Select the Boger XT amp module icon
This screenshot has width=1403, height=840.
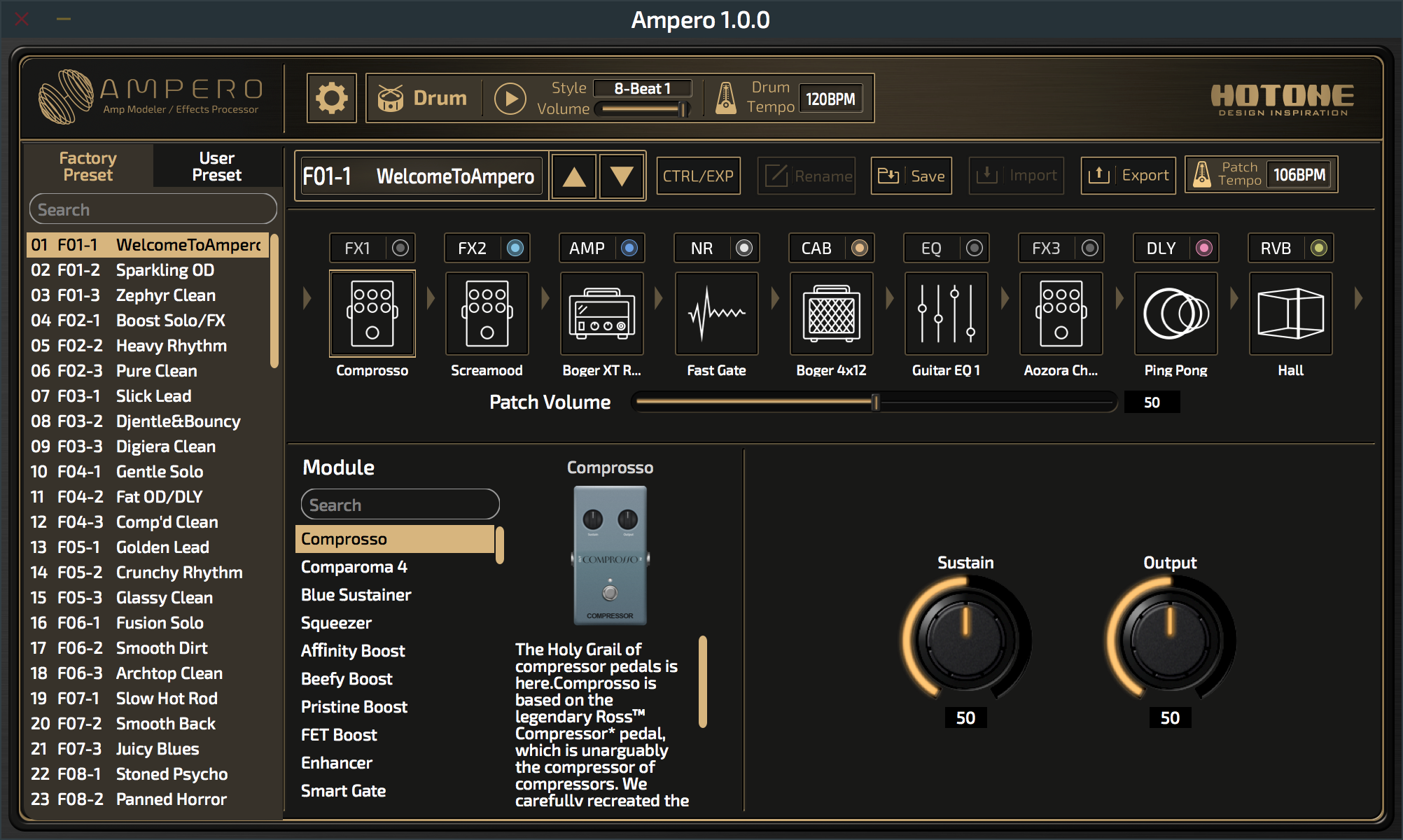click(601, 314)
